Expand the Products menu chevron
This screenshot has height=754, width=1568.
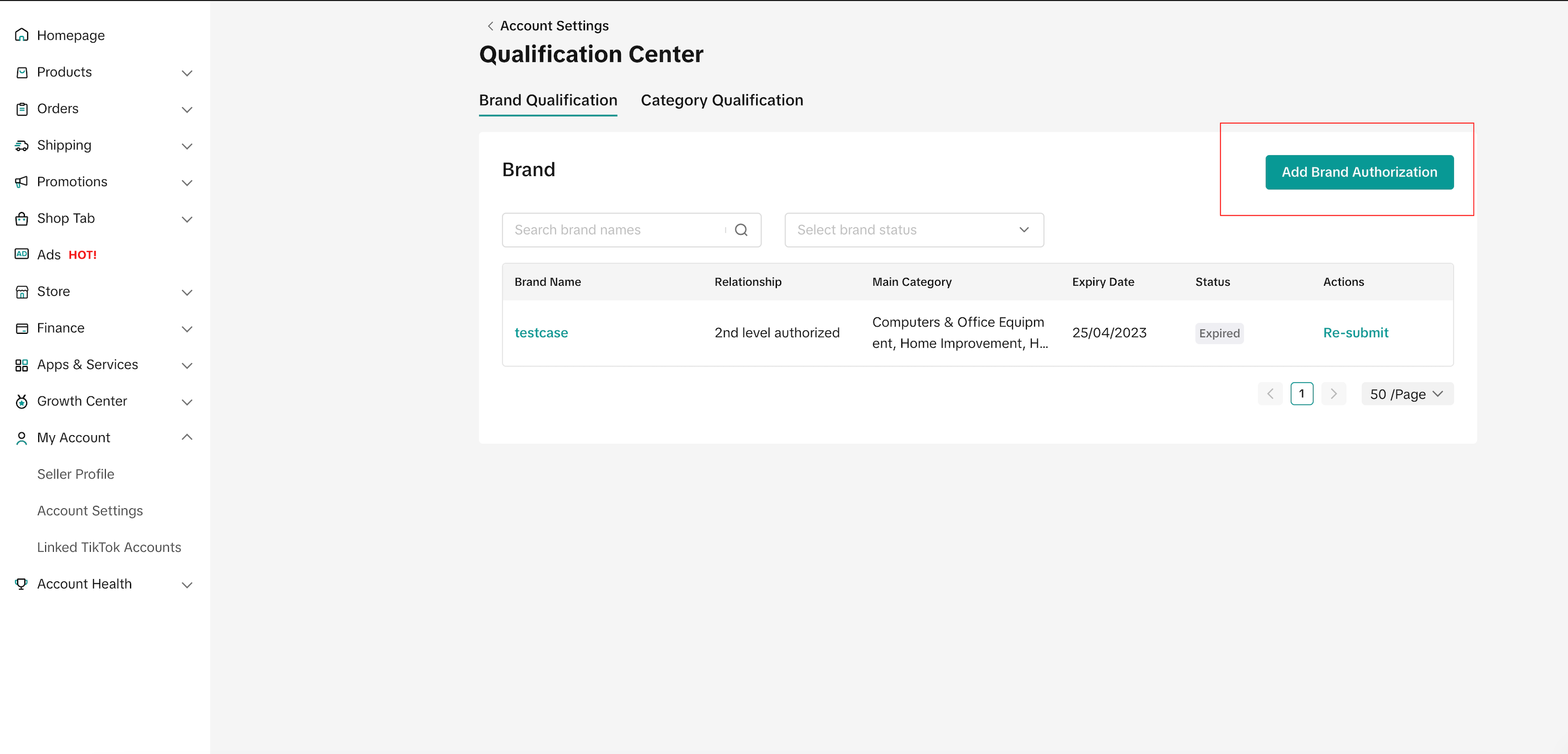[x=187, y=73]
